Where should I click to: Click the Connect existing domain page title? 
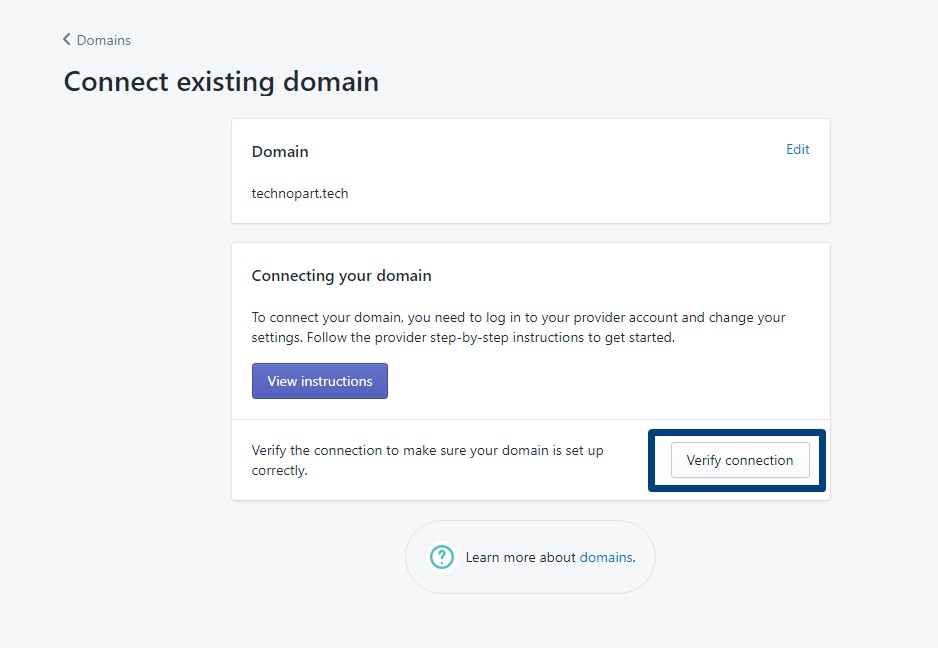[x=221, y=81]
